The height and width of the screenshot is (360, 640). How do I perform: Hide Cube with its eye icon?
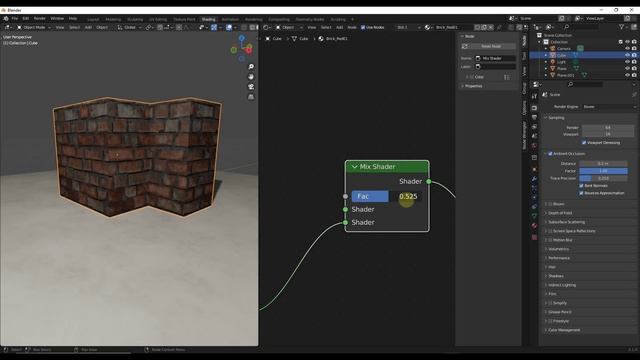[627, 55]
